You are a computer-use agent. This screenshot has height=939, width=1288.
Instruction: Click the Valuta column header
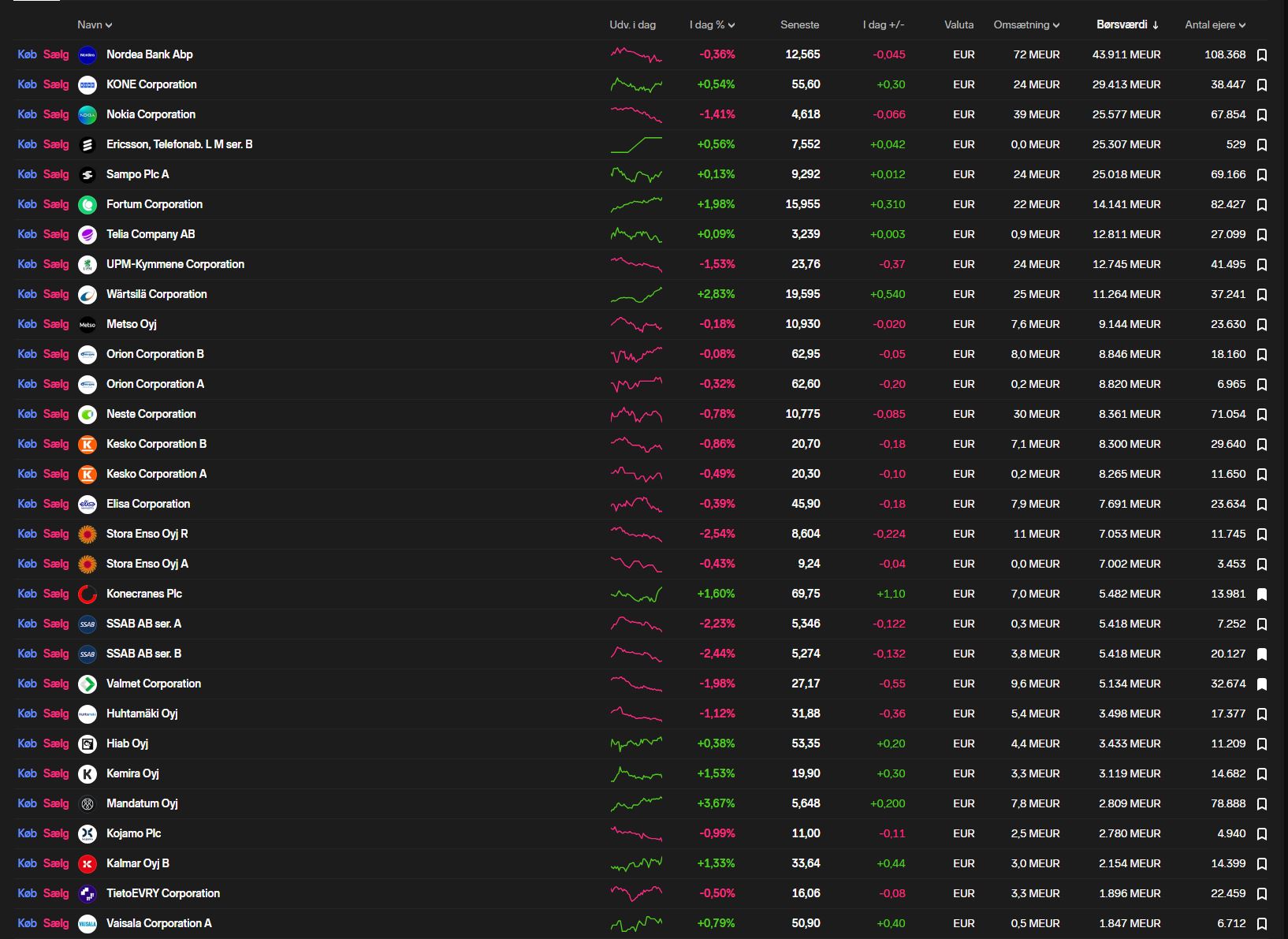click(959, 25)
